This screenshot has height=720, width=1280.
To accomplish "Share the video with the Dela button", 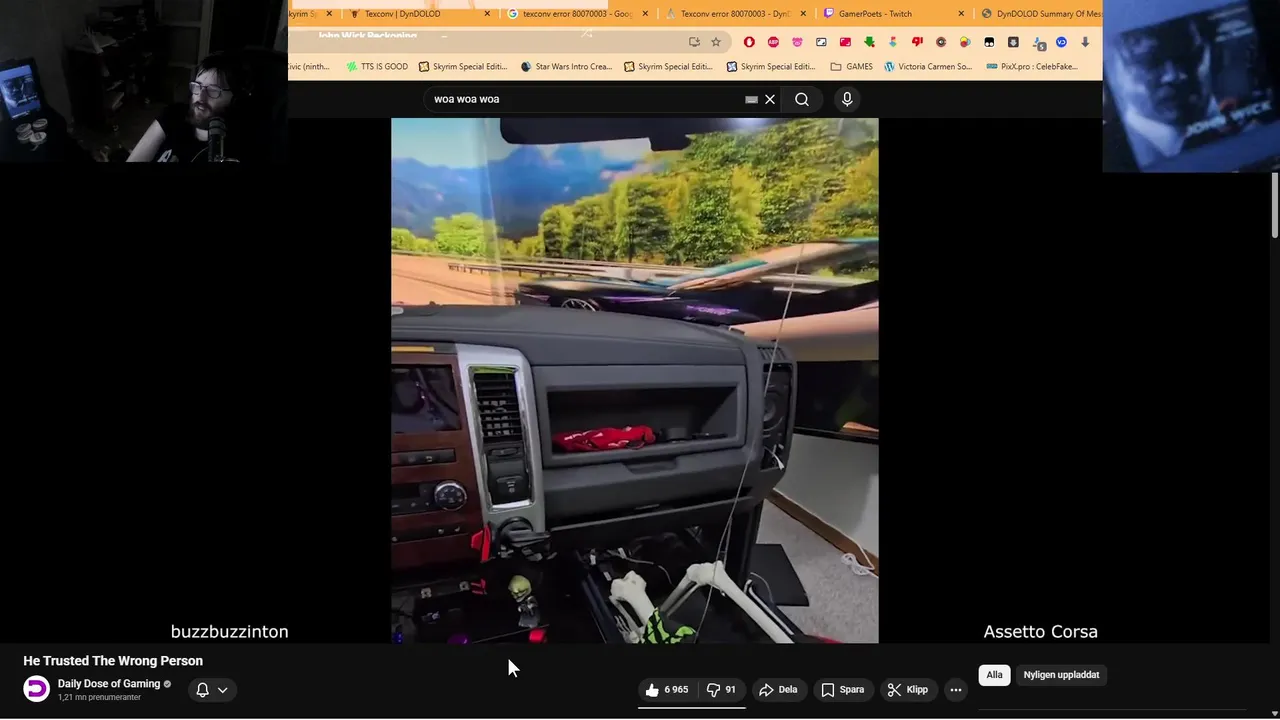I will [x=778, y=690].
